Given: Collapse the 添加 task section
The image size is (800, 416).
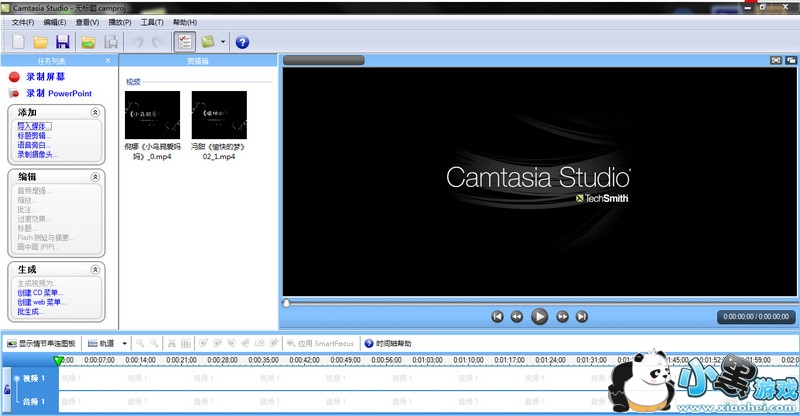Looking at the screenshot, I should click(x=95, y=113).
